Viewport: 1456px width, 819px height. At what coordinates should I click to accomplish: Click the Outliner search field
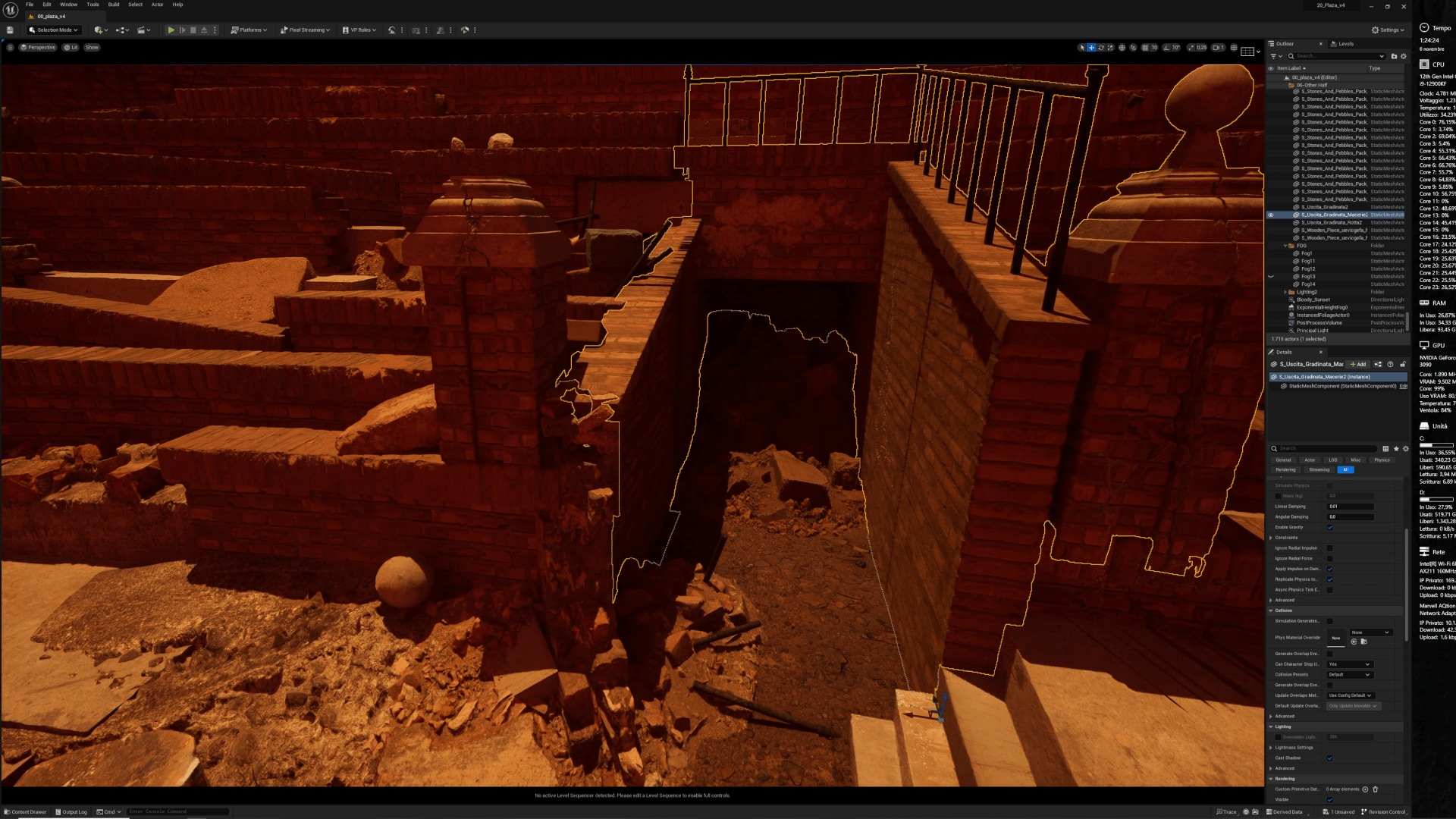1335,56
